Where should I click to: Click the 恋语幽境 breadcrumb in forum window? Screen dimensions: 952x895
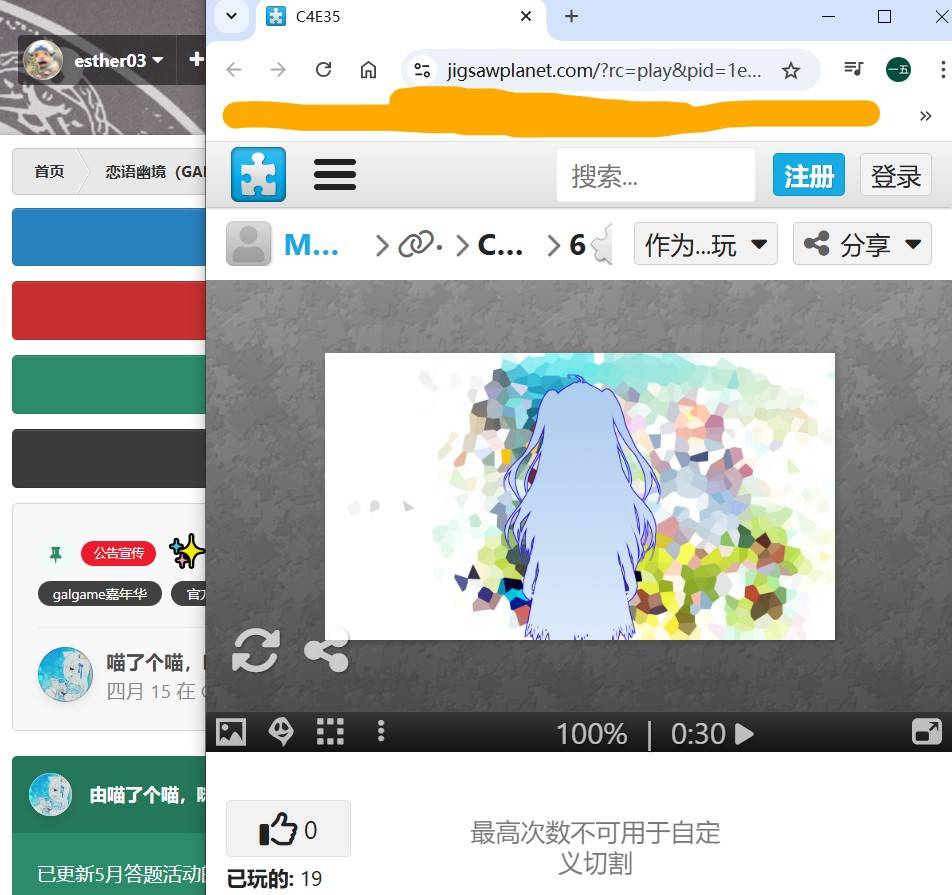click(155, 172)
